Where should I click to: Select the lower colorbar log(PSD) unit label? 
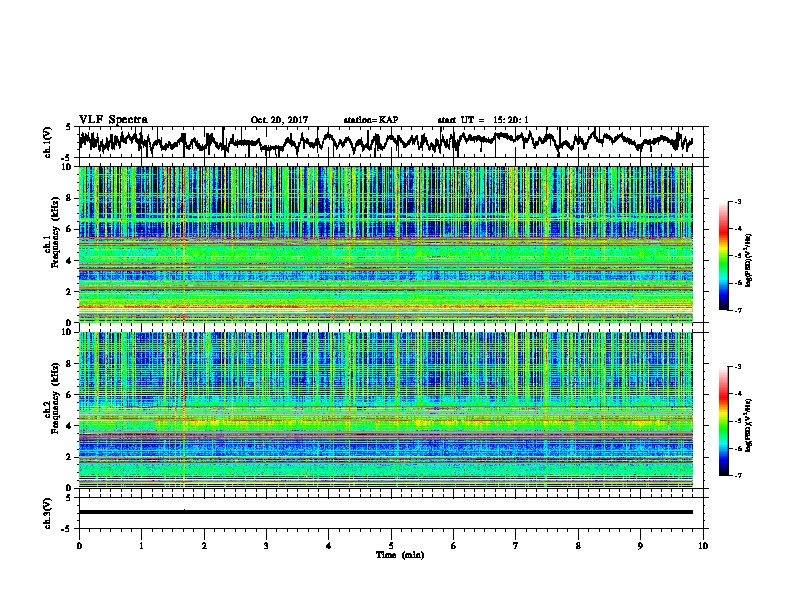click(748, 425)
